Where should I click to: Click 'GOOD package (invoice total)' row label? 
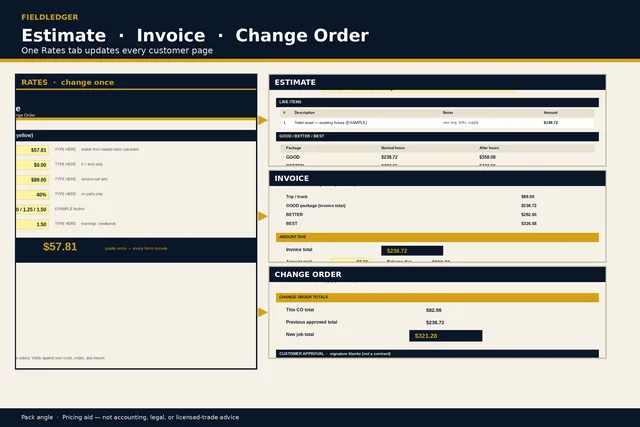pyautogui.click(x=316, y=206)
